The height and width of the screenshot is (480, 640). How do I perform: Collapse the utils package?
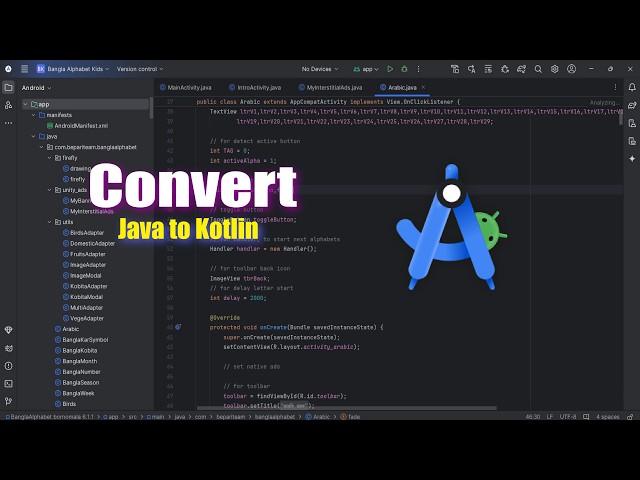(x=49, y=222)
